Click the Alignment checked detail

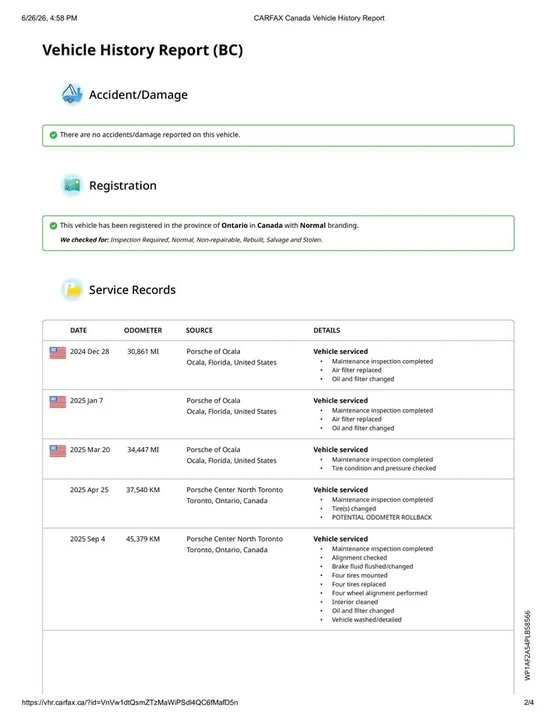click(359, 557)
